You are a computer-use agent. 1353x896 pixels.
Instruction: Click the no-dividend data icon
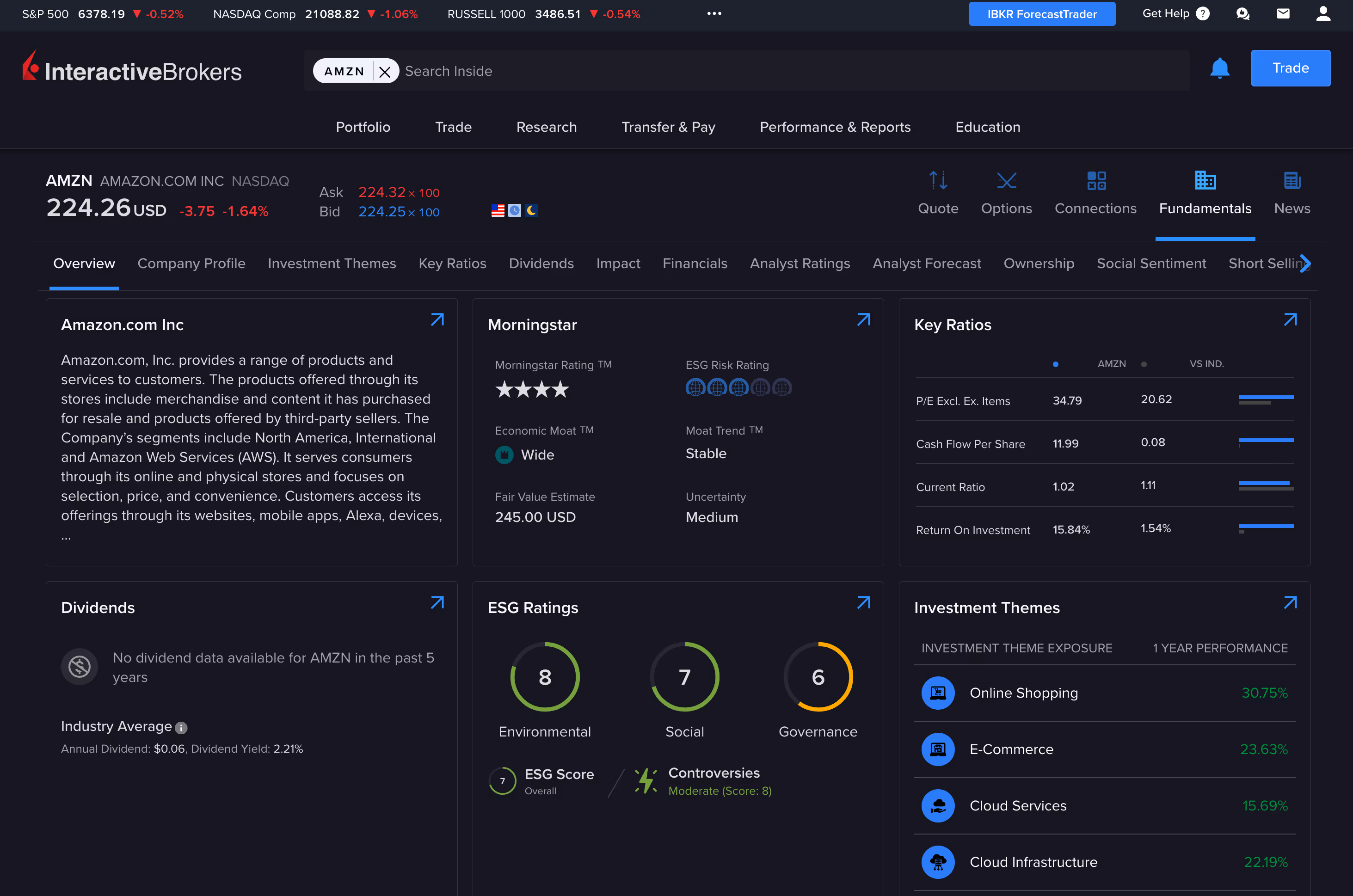click(x=80, y=666)
